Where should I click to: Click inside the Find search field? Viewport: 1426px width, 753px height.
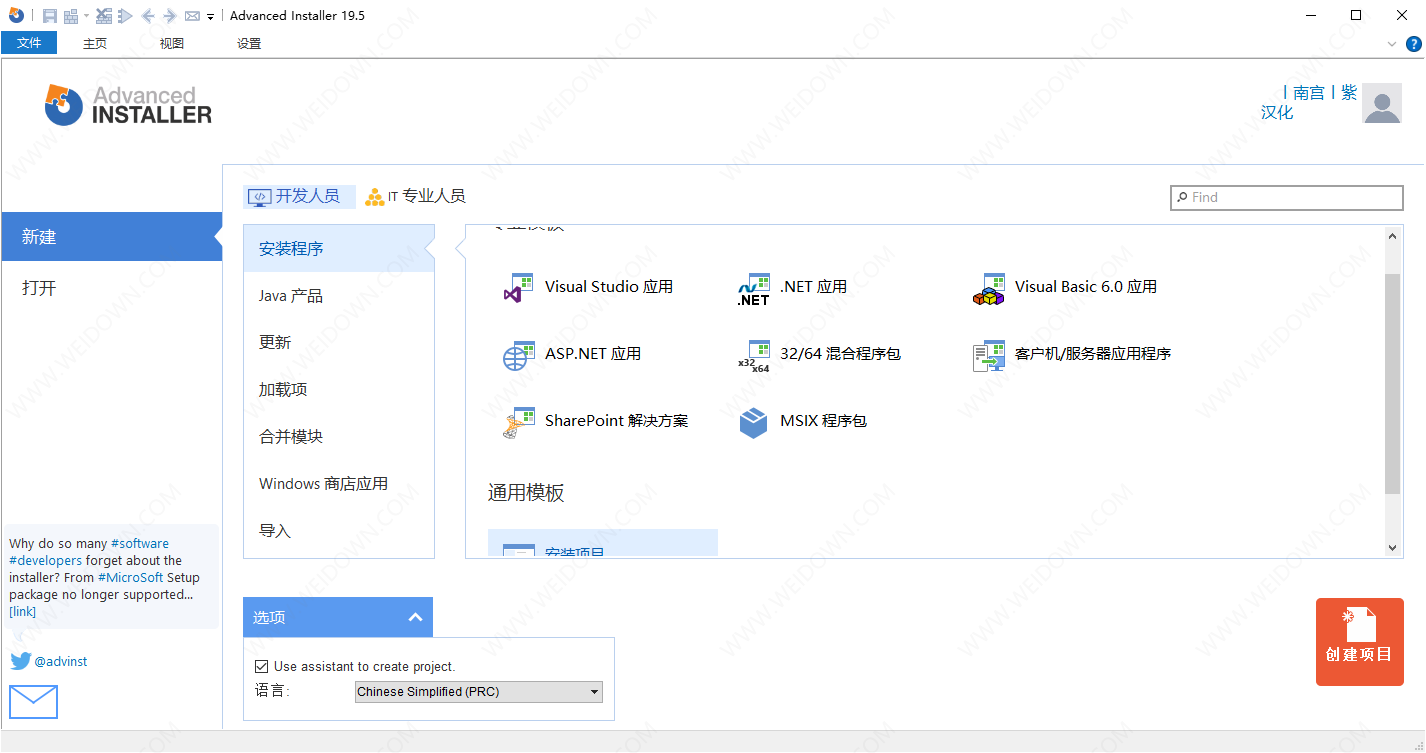(x=1286, y=197)
